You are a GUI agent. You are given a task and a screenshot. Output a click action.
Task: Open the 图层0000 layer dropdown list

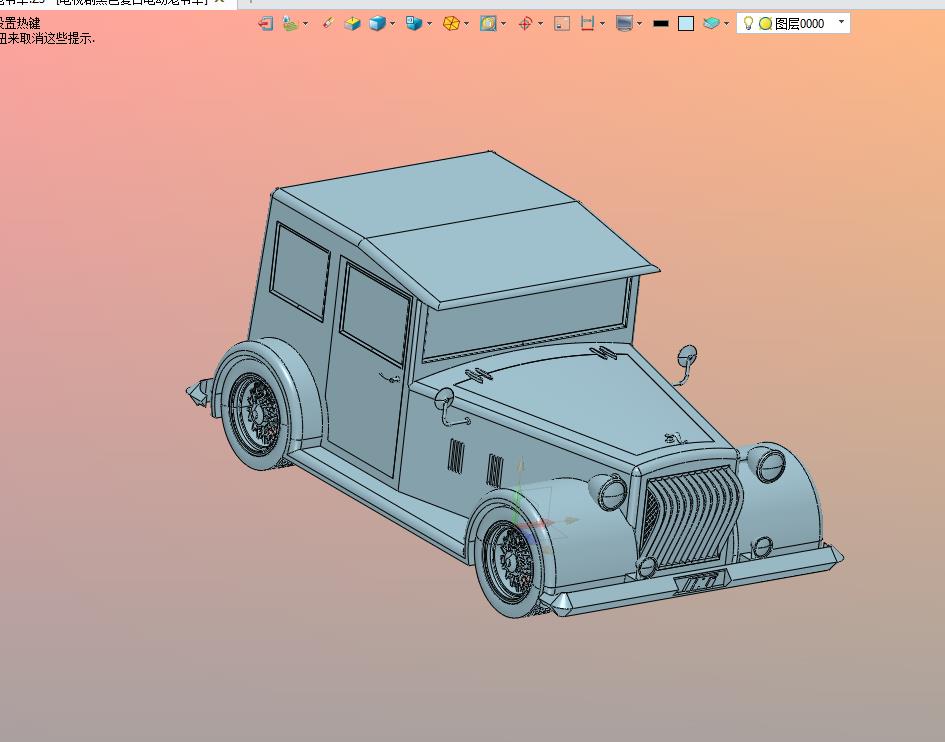click(x=842, y=22)
